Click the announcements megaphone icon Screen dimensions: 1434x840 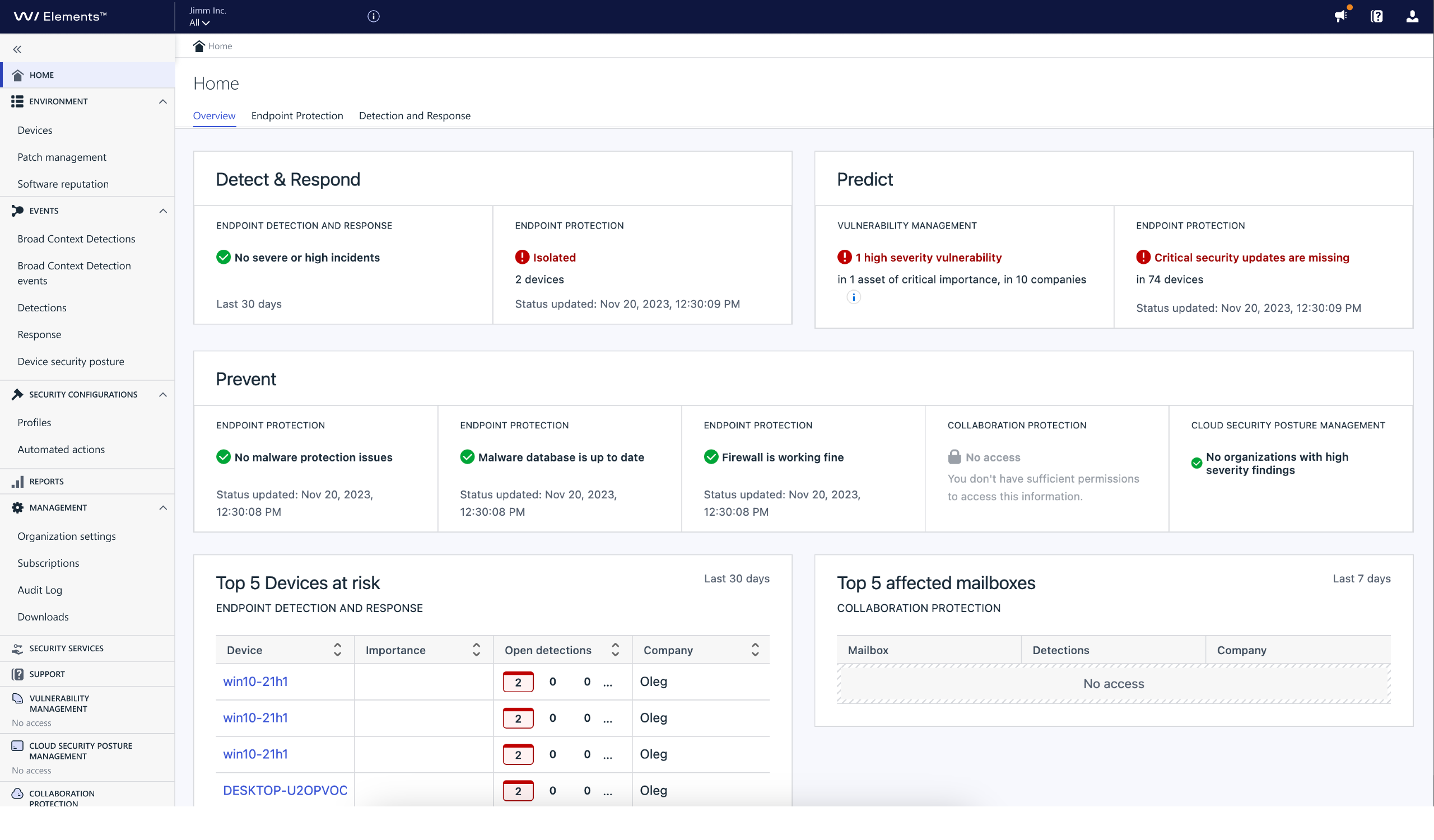[1341, 16]
